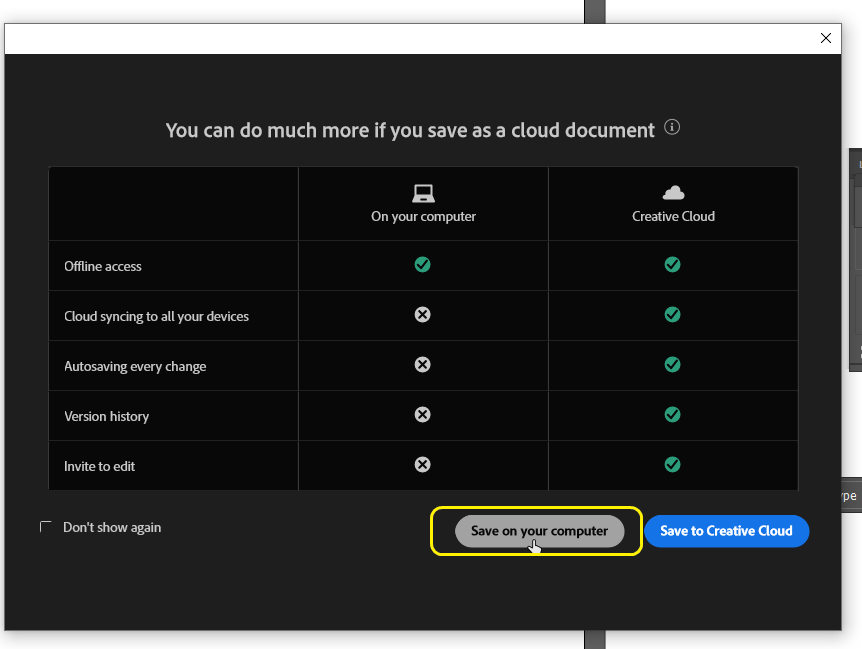Viewport: 862px width, 649px height.
Task: Click the Autosaving every change label
Action: (135, 367)
